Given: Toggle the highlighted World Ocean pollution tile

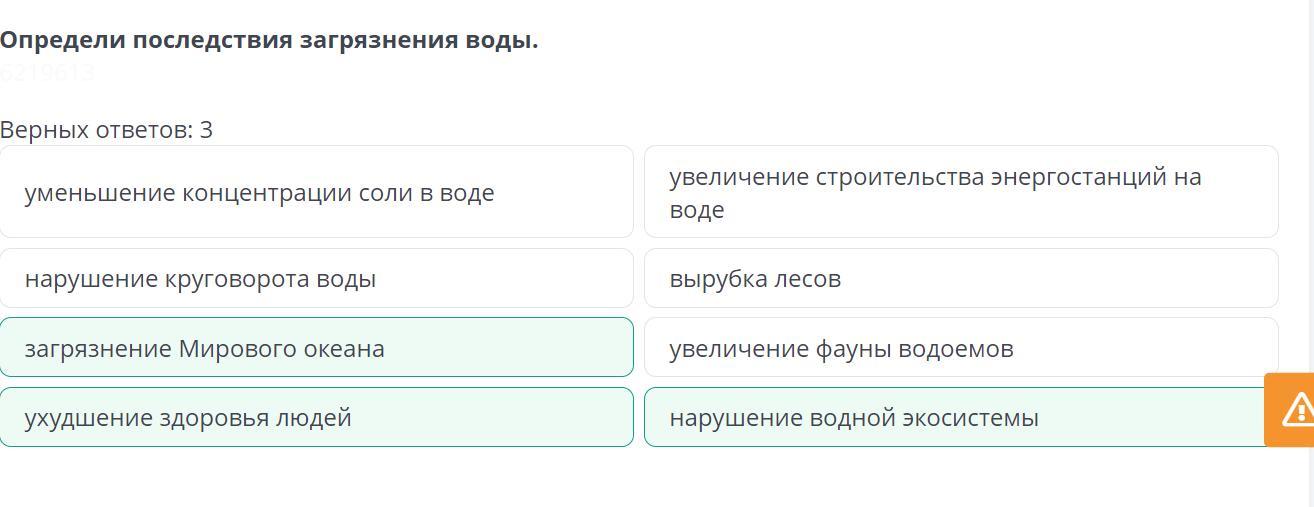Looking at the screenshot, I should click(x=316, y=348).
